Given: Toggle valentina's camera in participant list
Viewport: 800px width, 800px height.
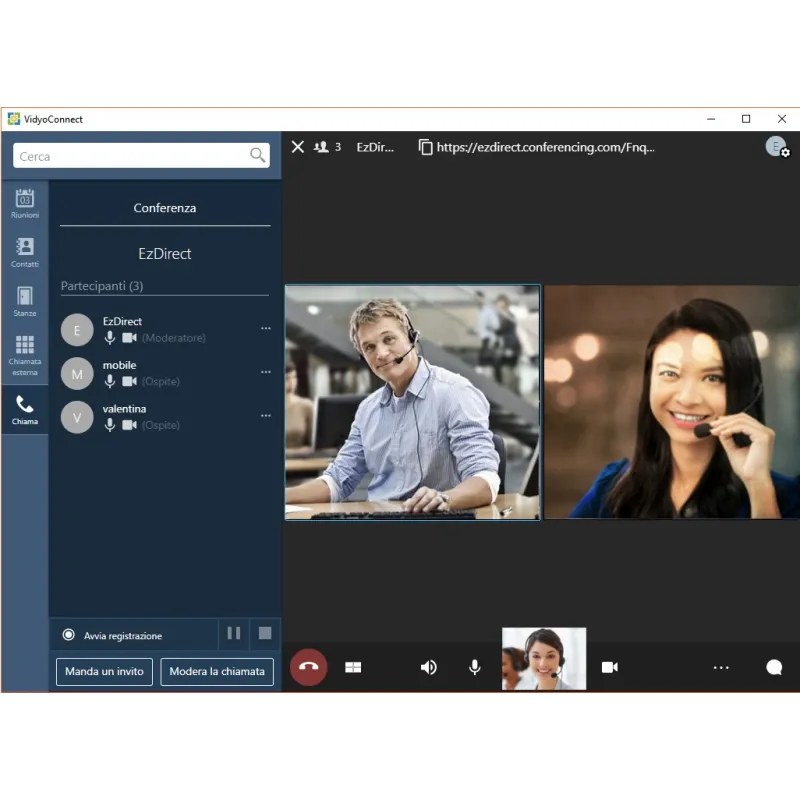Looking at the screenshot, I should 130,425.
